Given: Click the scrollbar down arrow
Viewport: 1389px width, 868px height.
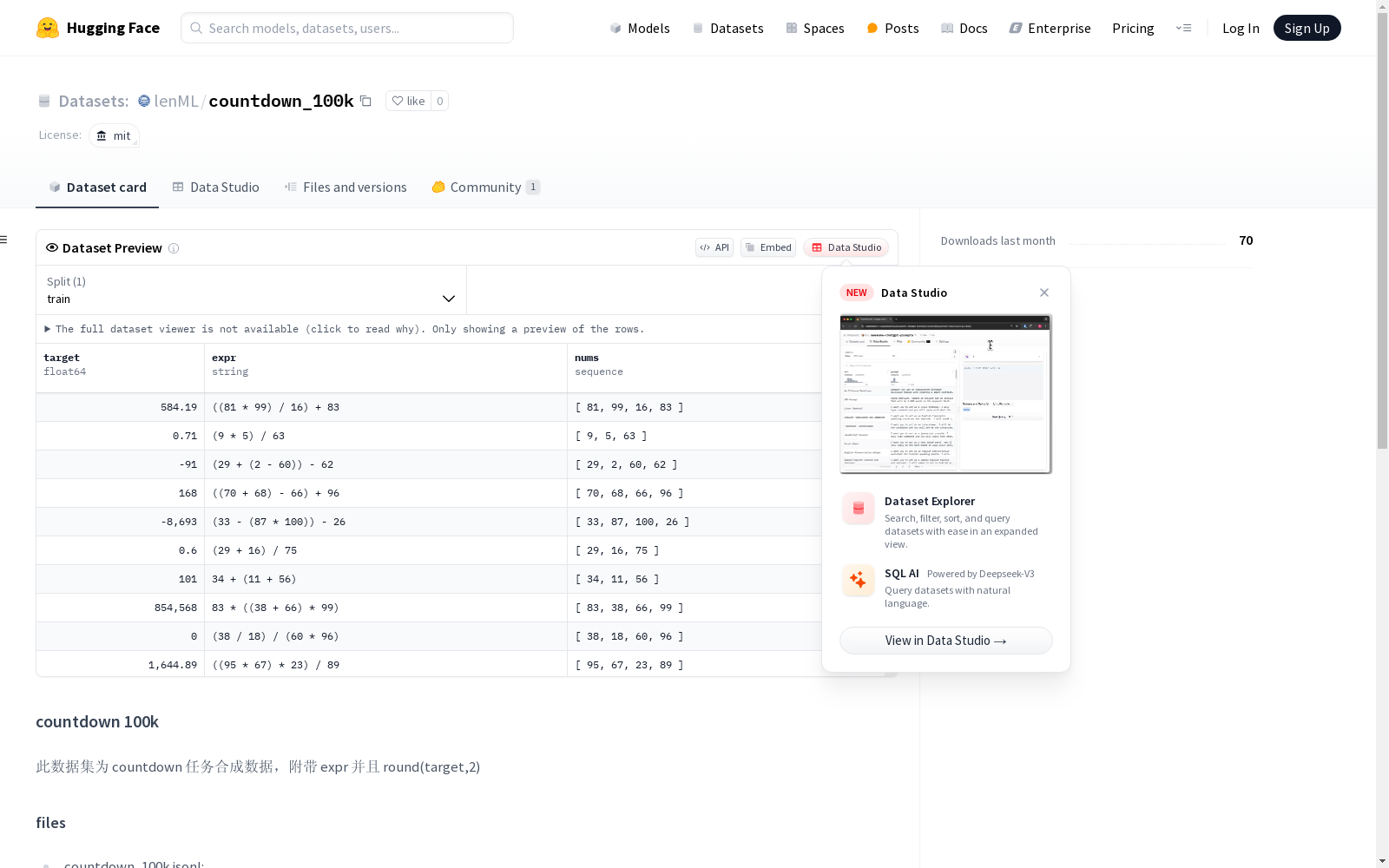Looking at the screenshot, I should (x=1382, y=861).
